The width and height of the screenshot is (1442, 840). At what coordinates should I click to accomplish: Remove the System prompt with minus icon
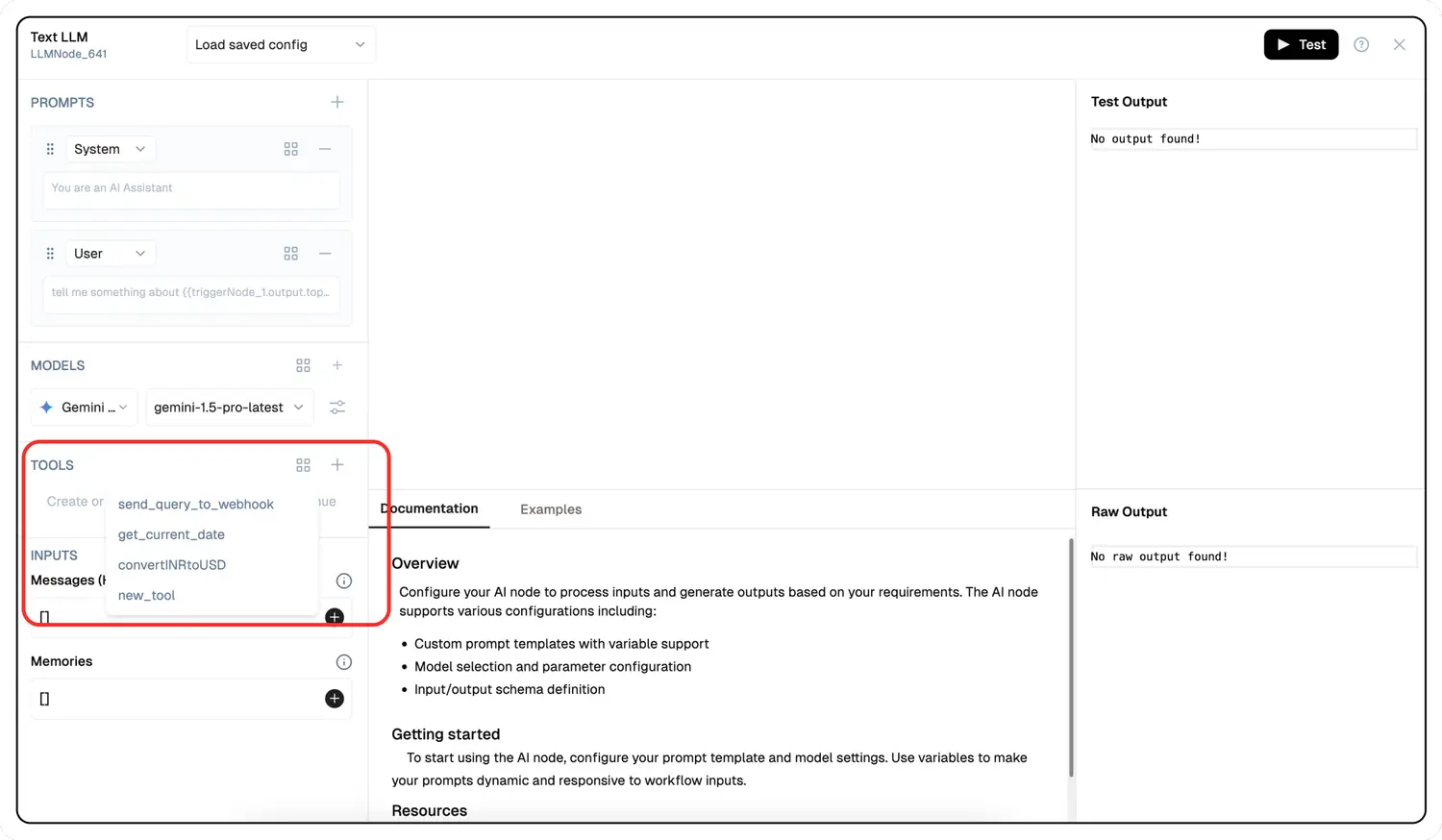pyautogui.click(x=325, y=149)
